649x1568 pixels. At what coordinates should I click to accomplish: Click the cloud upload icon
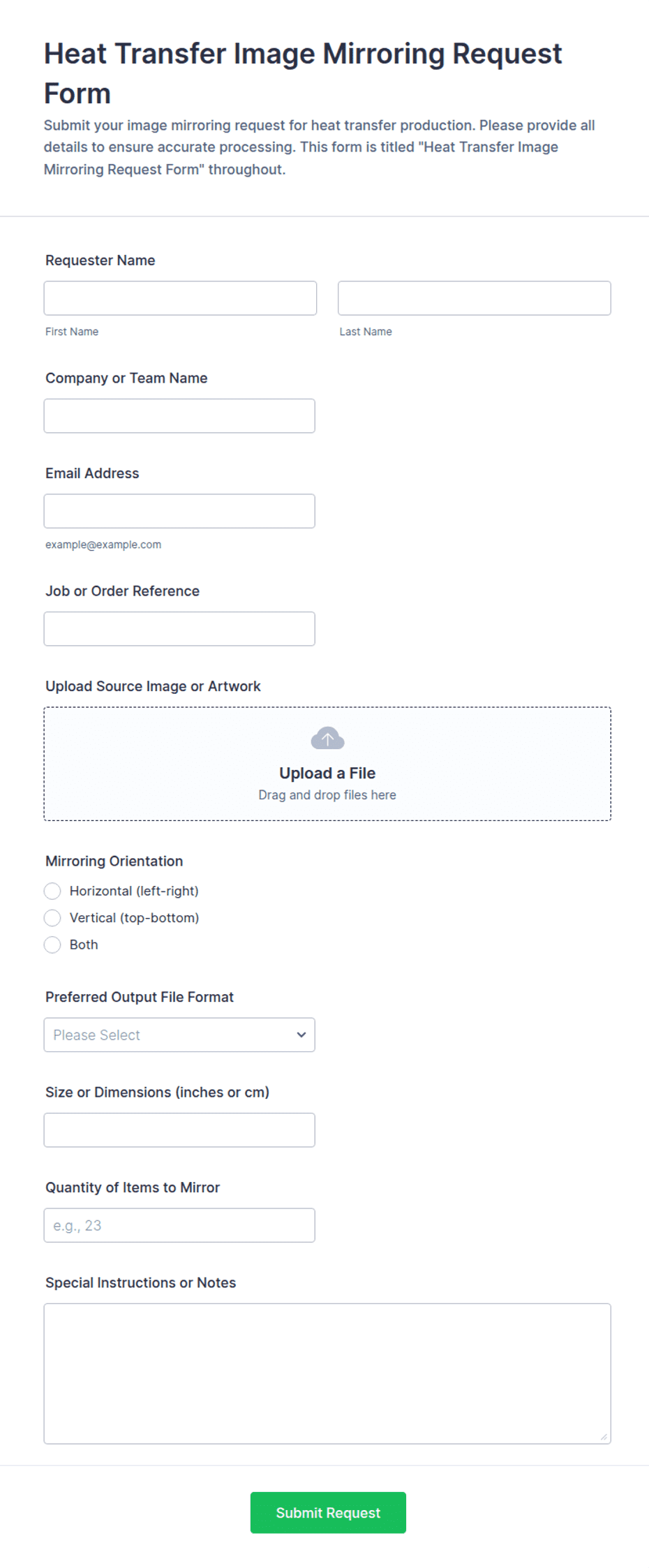point(327,738)
